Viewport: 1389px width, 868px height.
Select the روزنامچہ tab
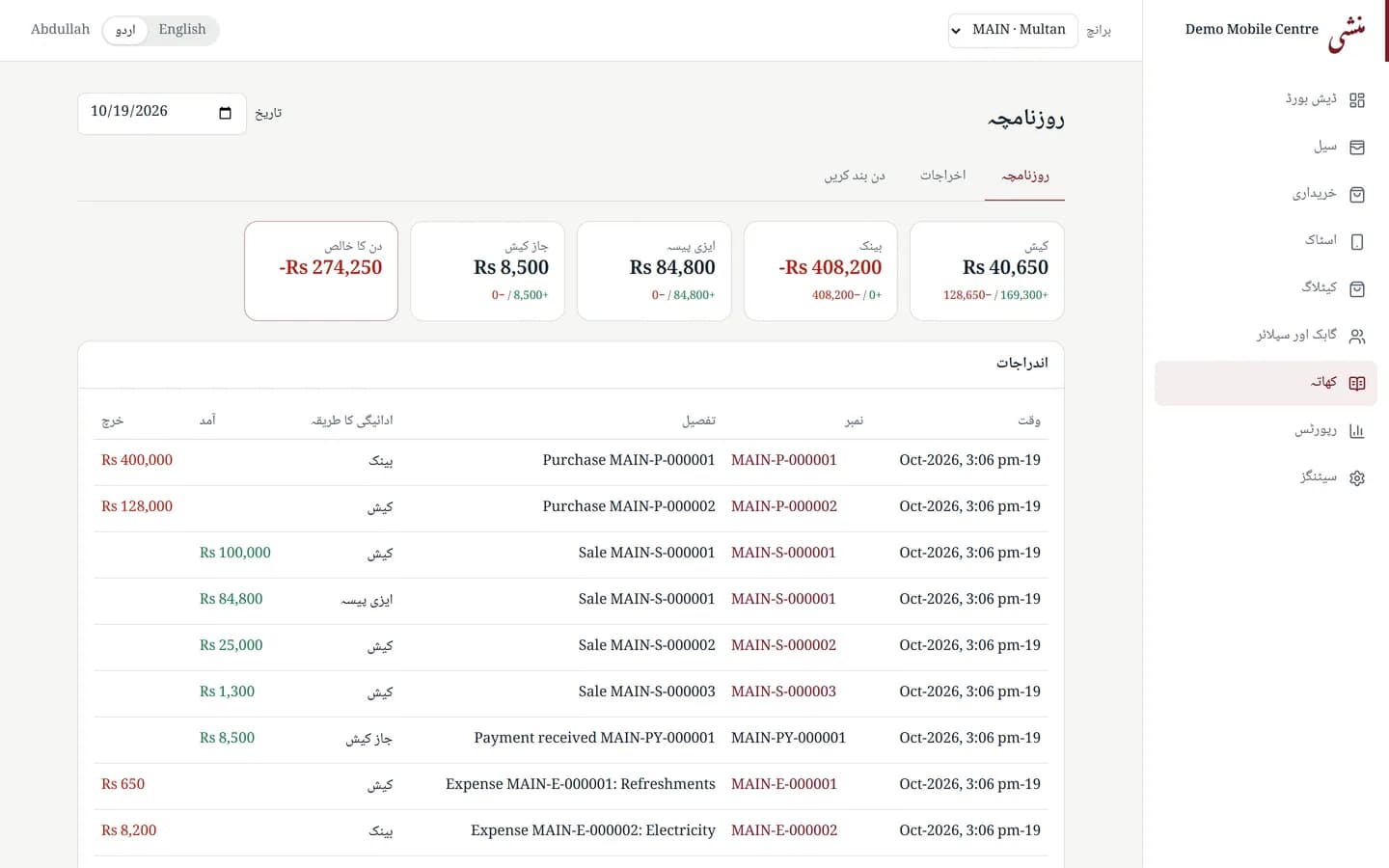coord(1024,176)
